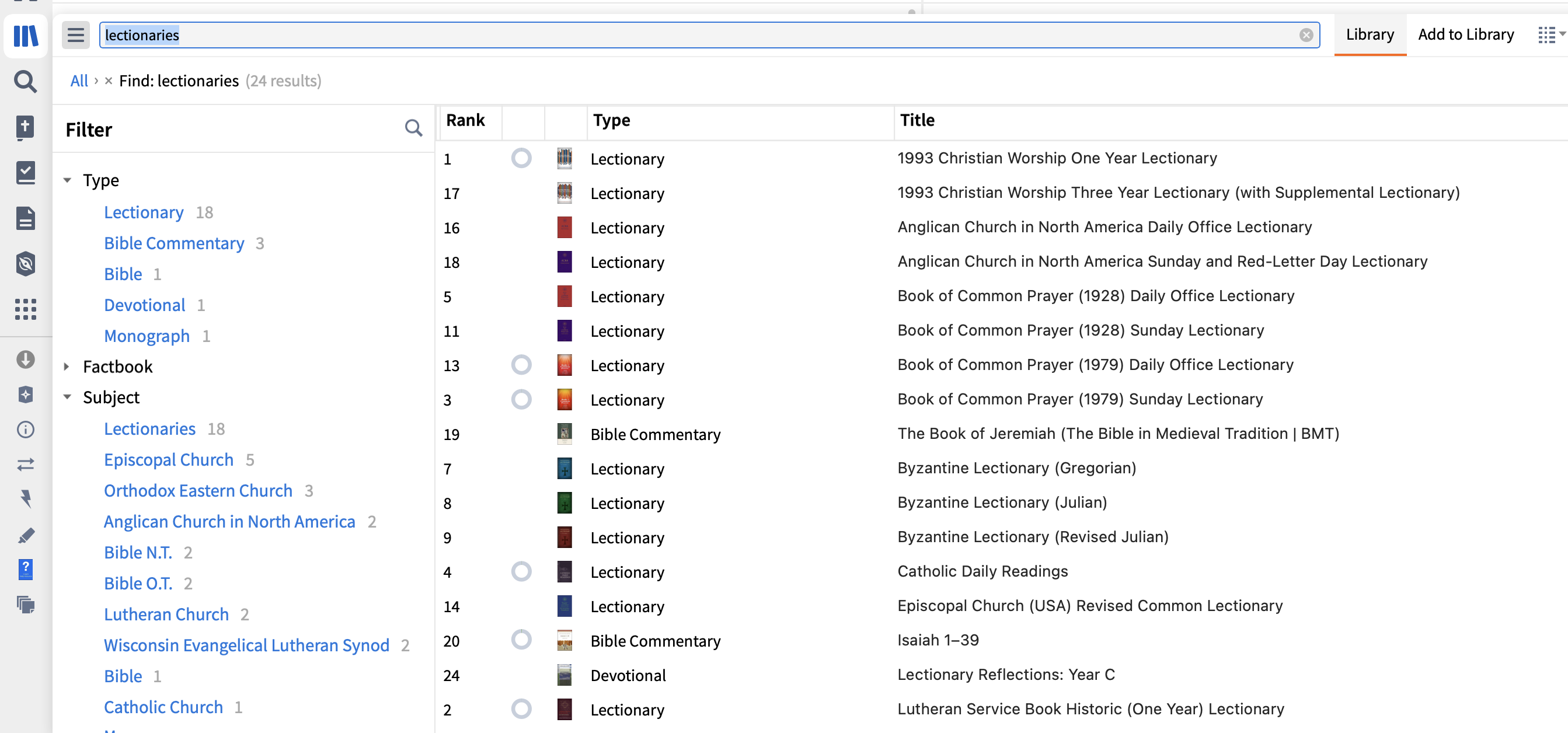This screenshot has width=1568, height=733.
Task: Open the help question mark icon
Action: (26, 570)
